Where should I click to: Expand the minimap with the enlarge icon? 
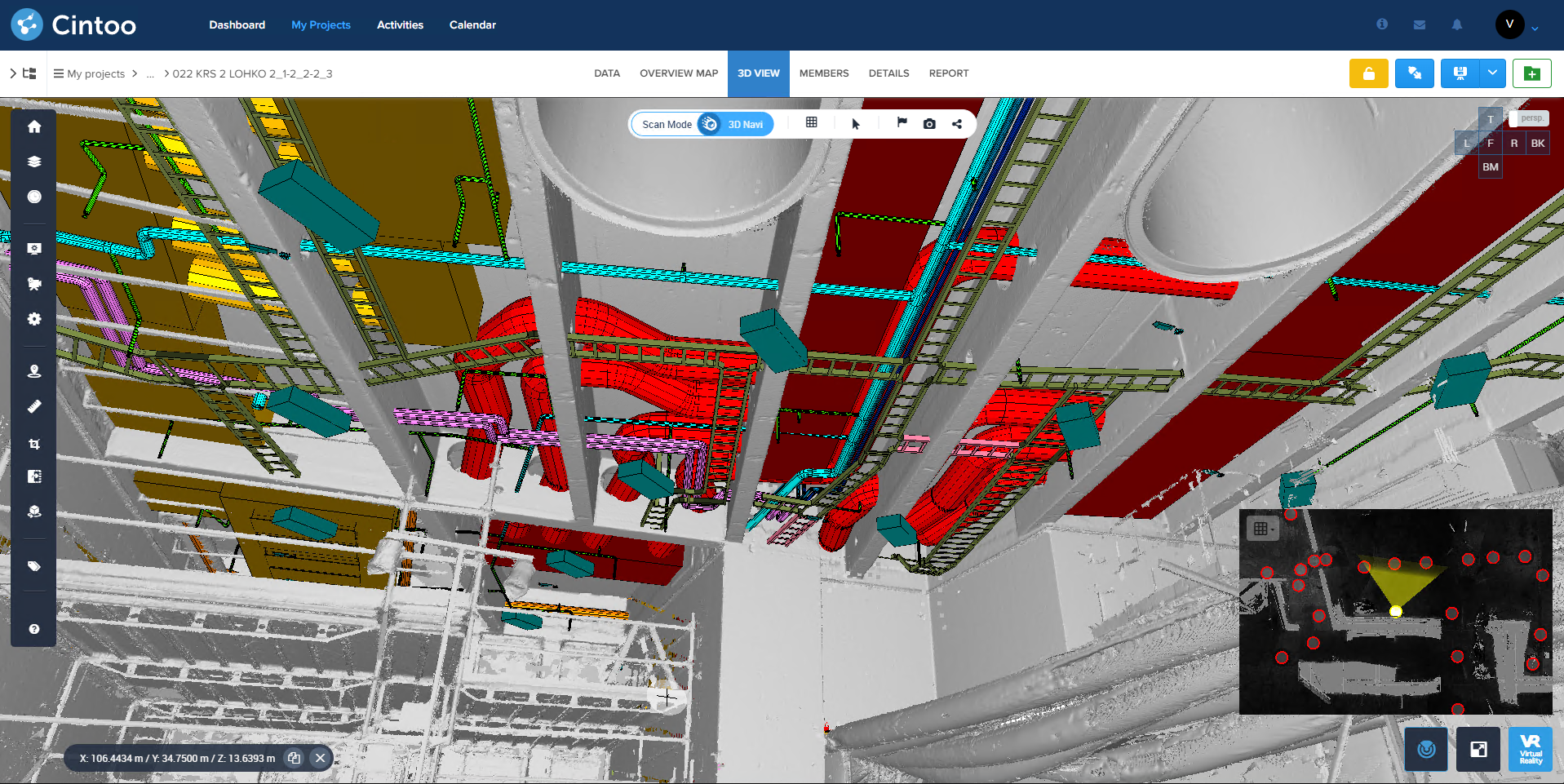(1478, 749)
